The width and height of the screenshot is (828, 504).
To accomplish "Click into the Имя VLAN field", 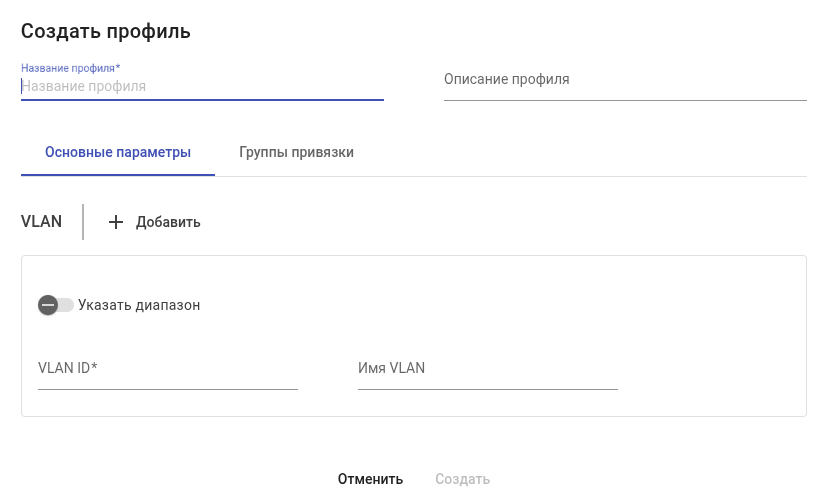I will click(487, 369).
